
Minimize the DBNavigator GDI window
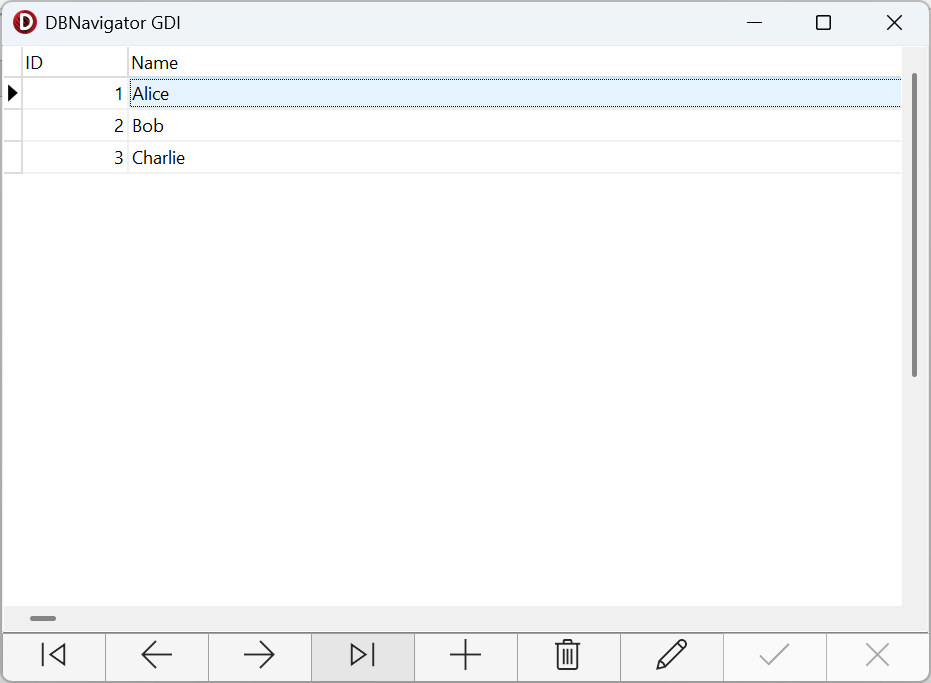[x=754, y=23]
